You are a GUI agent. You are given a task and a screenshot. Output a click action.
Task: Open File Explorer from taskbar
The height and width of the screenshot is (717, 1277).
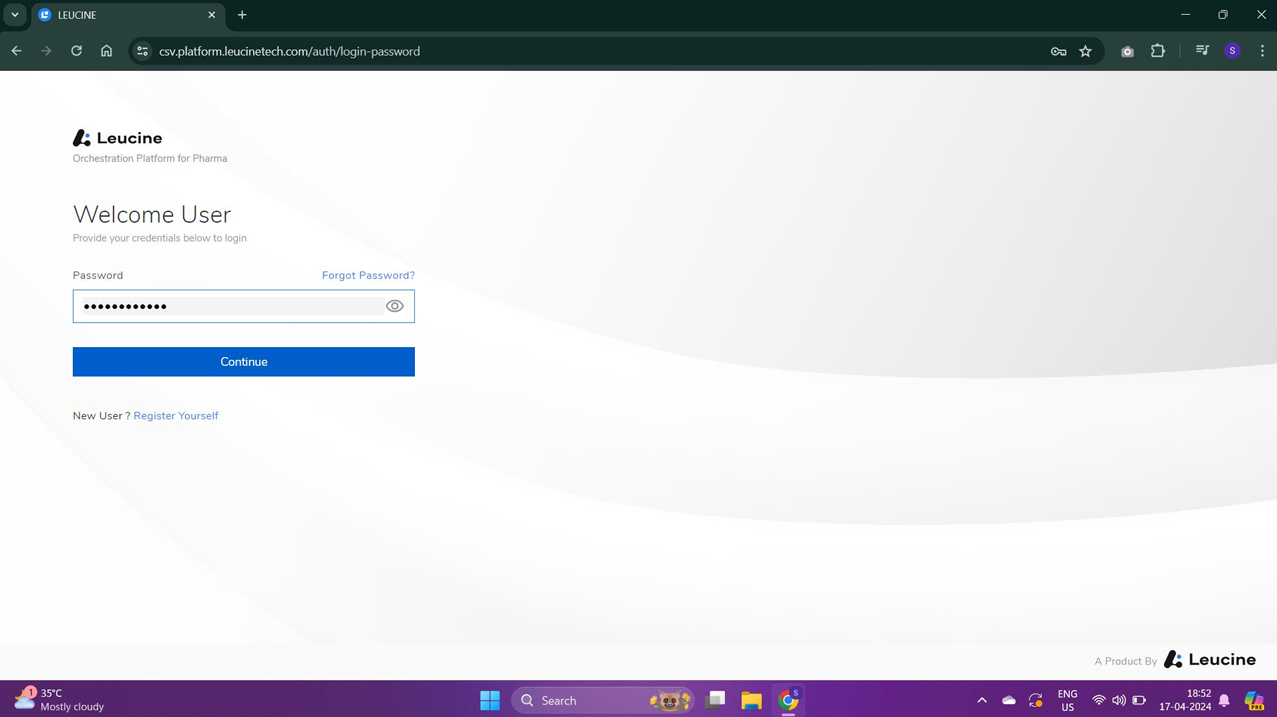tap(751, 700)
